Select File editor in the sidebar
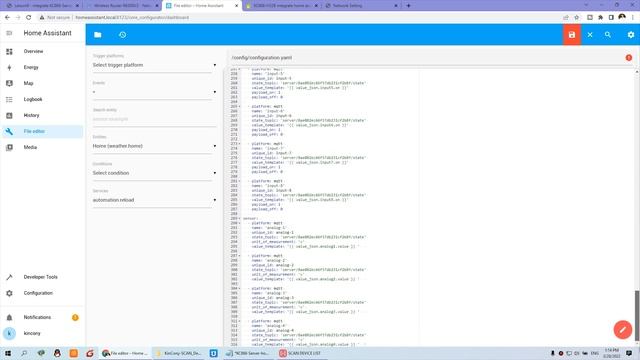 [42, 131]
